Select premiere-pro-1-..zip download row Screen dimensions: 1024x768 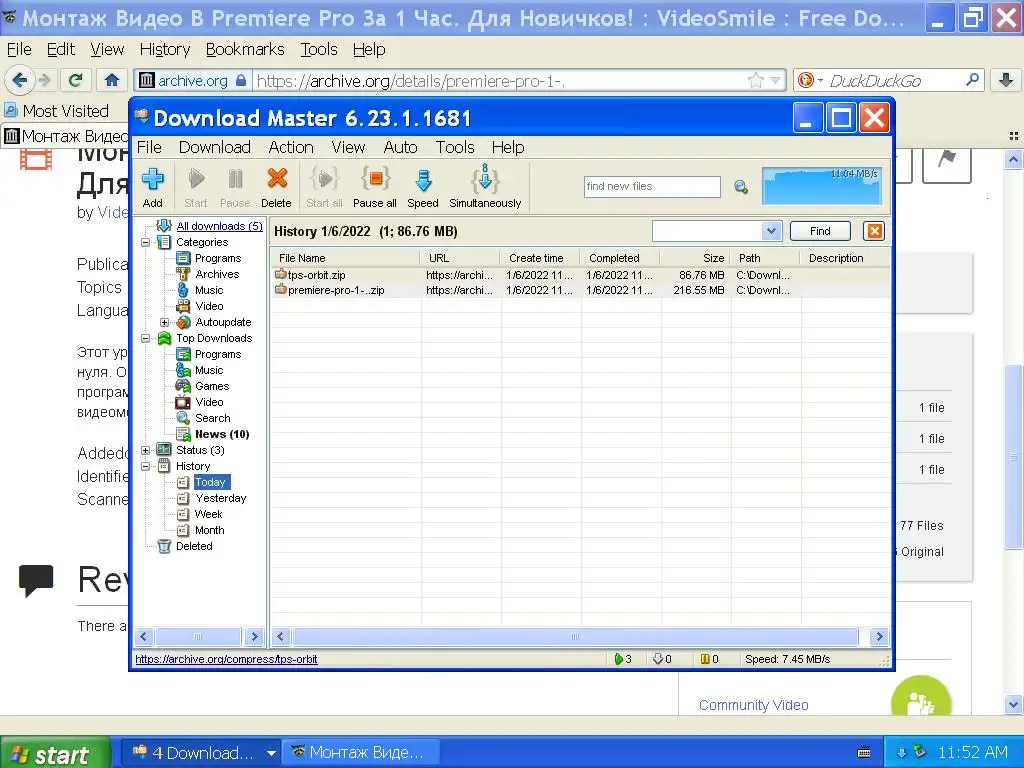580,290
